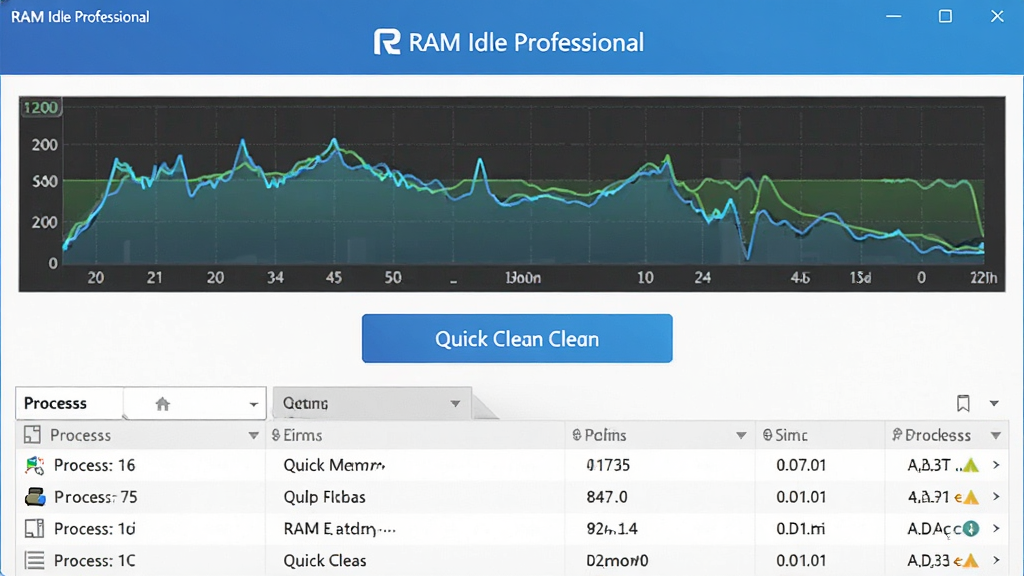1024x576 pixels.
Task: Select the Process: 1C row label
Action: coord(94,560)
